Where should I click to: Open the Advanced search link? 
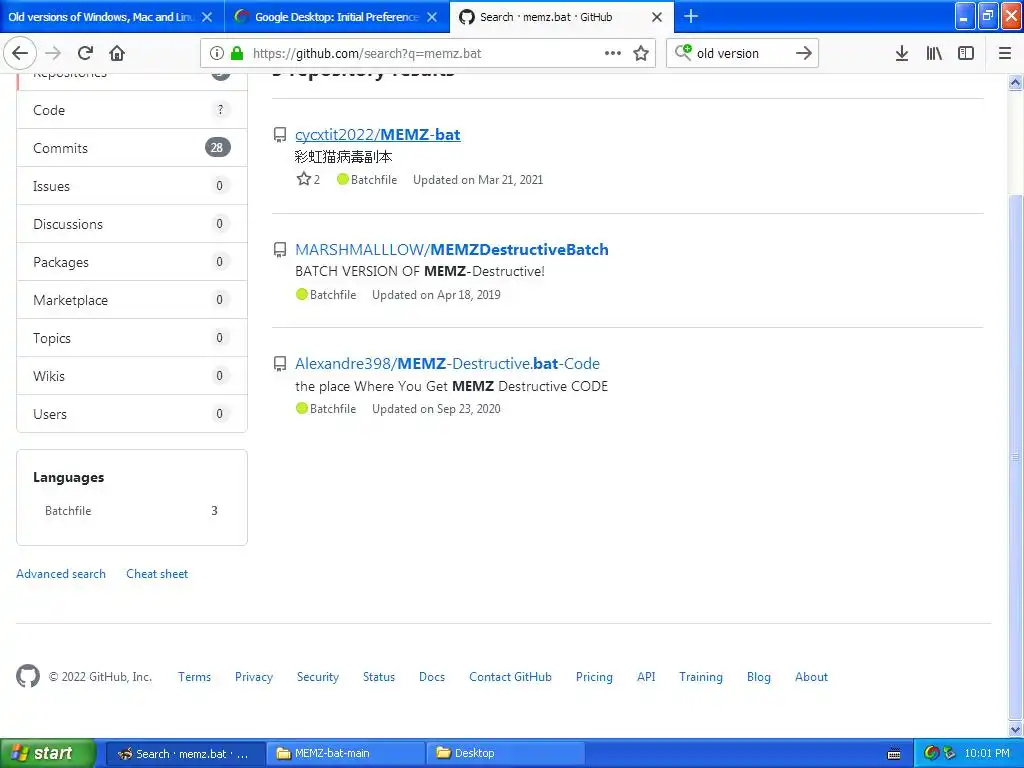click(61, 573)
